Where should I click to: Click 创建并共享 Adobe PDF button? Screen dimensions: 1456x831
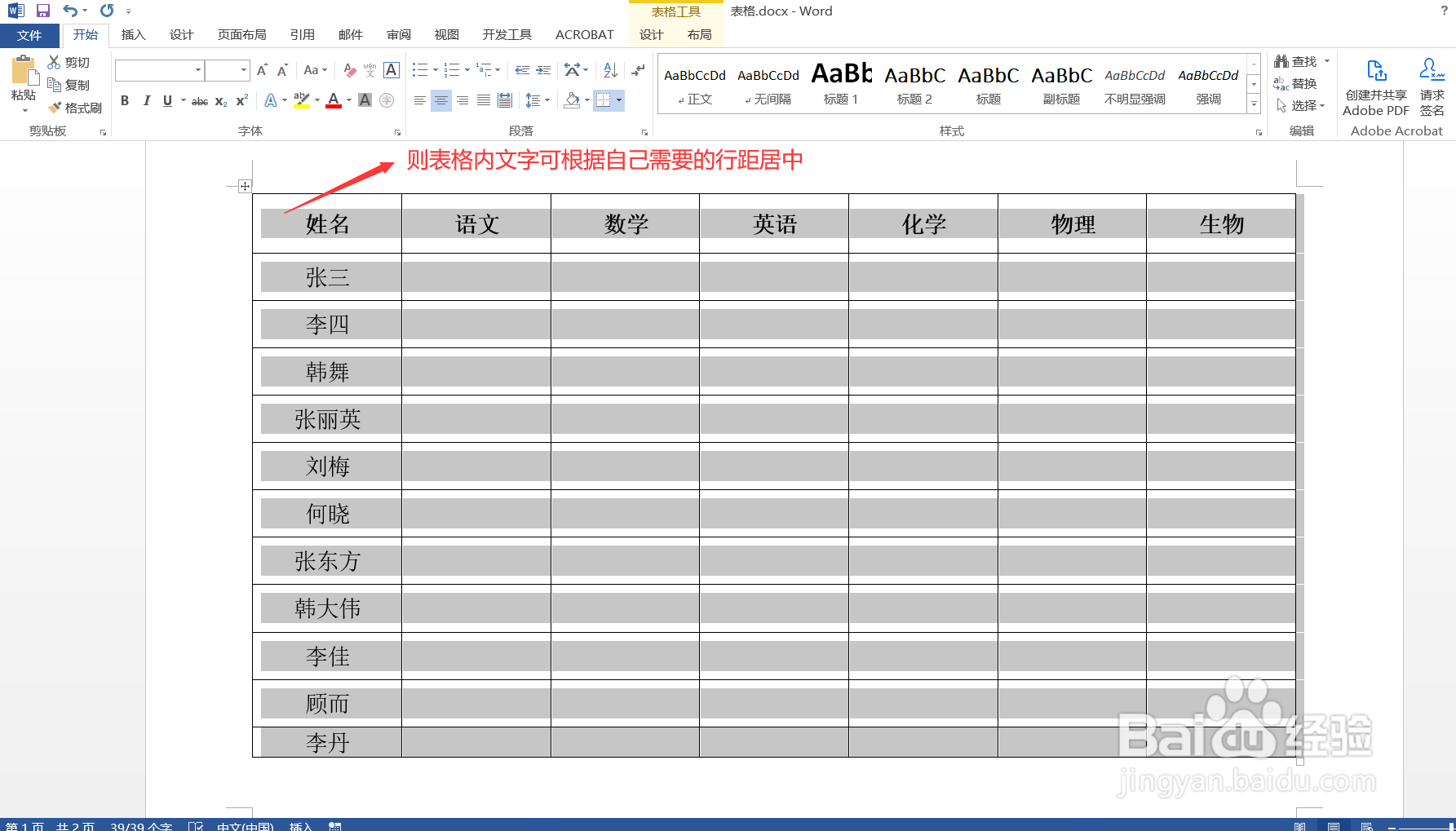[1375, 84]
